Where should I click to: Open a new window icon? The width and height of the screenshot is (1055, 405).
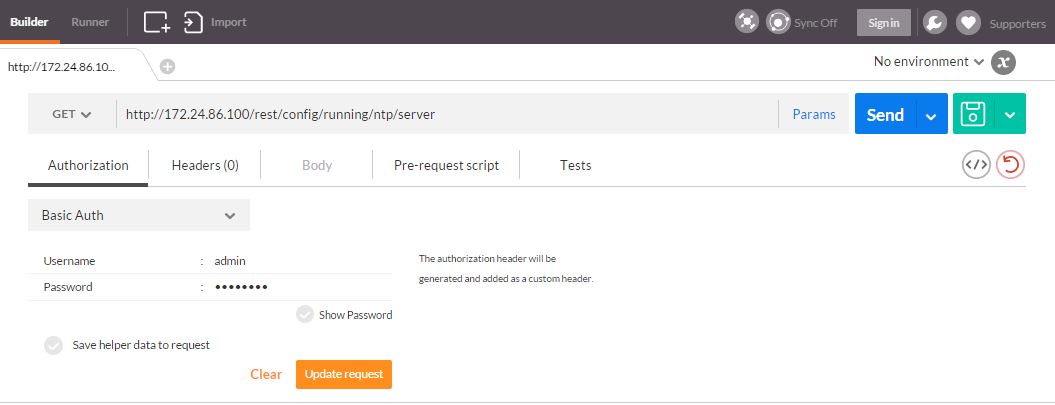coord(157,22)
